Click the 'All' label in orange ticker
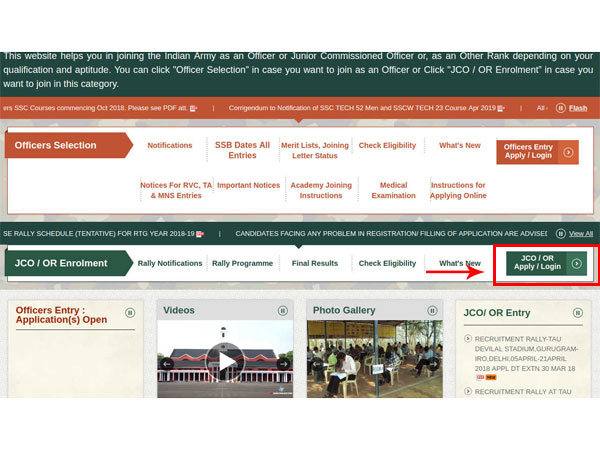 pyautogui.click(x=541, y=108)
